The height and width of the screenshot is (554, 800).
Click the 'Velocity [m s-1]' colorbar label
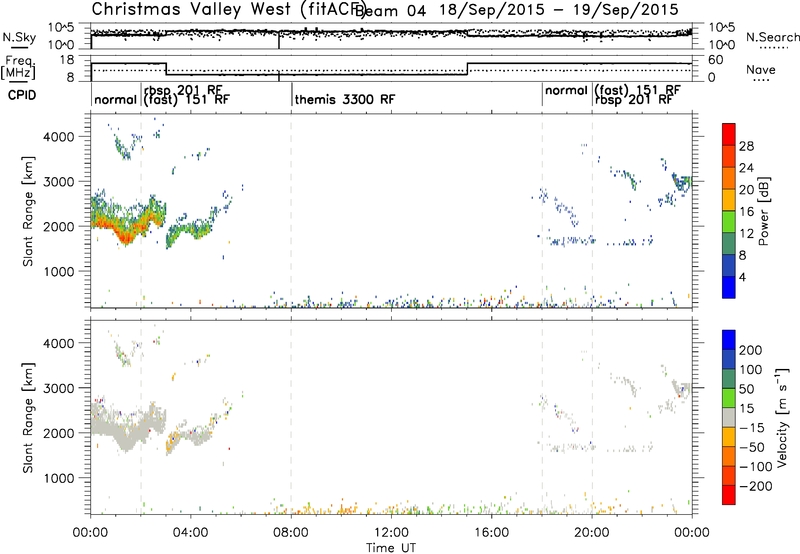[782, 417]
